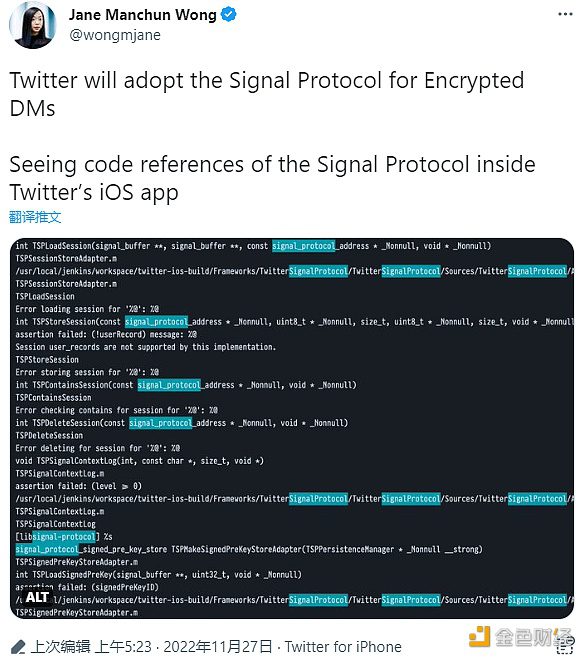Click the 翻译推文 translate tweet link
Image resolution: width=583 pixels, height=658 pixels.
click(x=35, y=217)
